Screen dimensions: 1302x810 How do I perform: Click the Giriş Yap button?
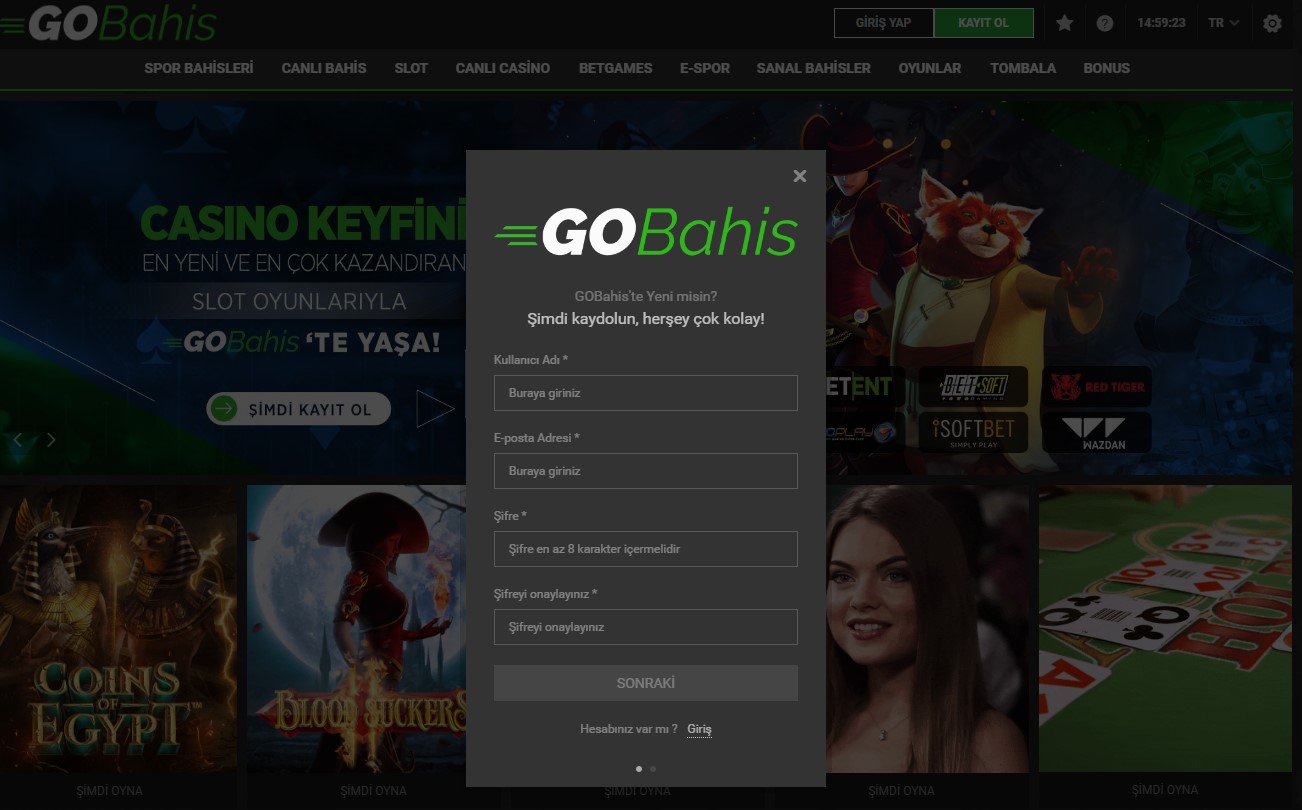pyautogui.click(x=884, y=23)
